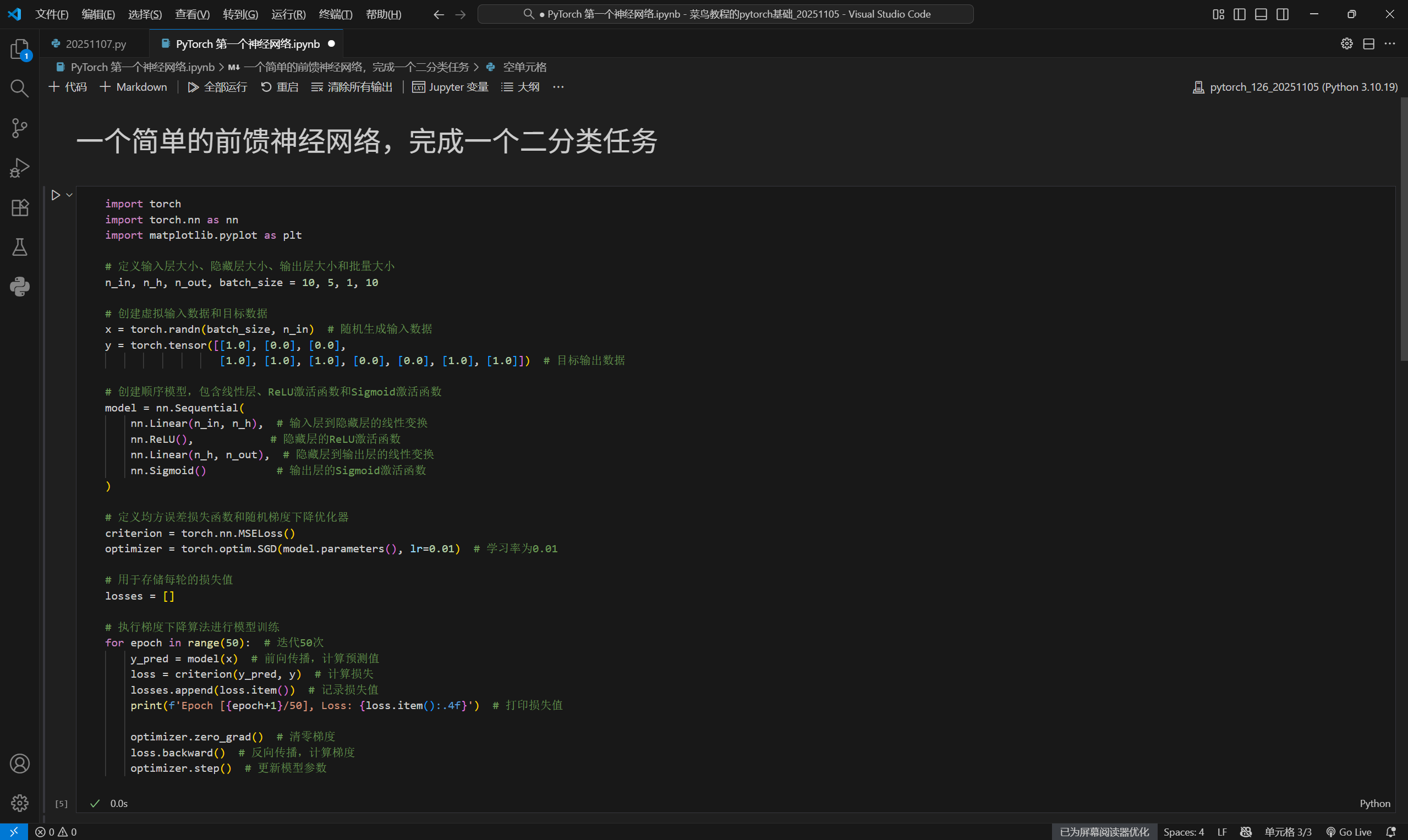This screenshot has height=840, width=1408.
Task: Click the notebook vertical scrollbar thumb
Action: (1404, 229)
